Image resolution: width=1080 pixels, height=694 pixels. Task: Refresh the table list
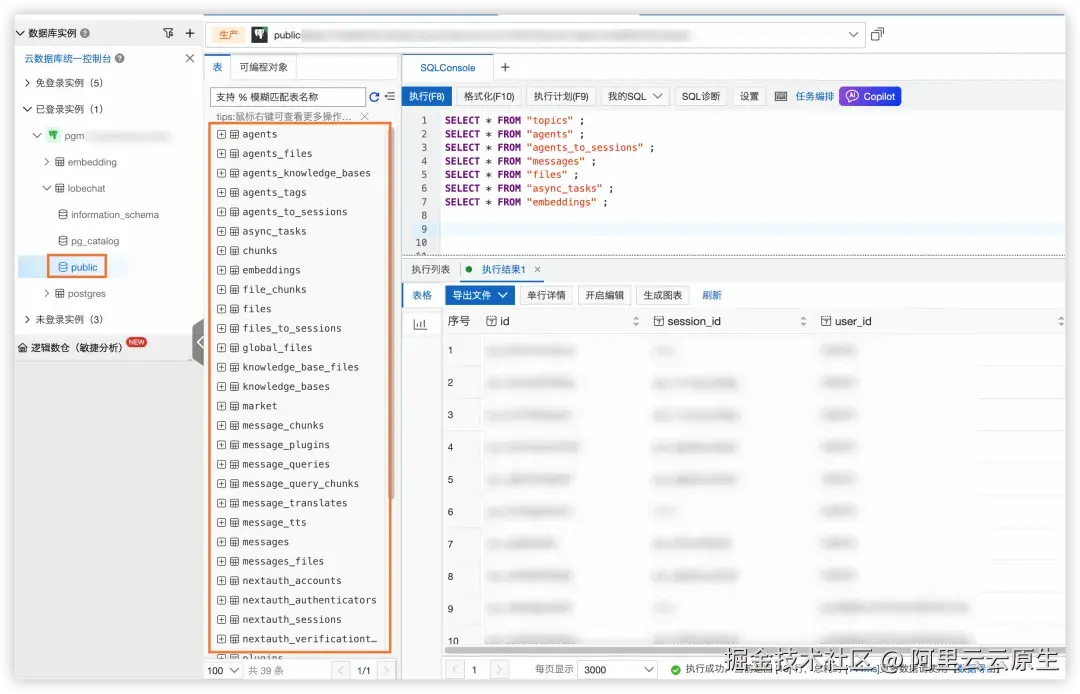click(x=374, y=97)
